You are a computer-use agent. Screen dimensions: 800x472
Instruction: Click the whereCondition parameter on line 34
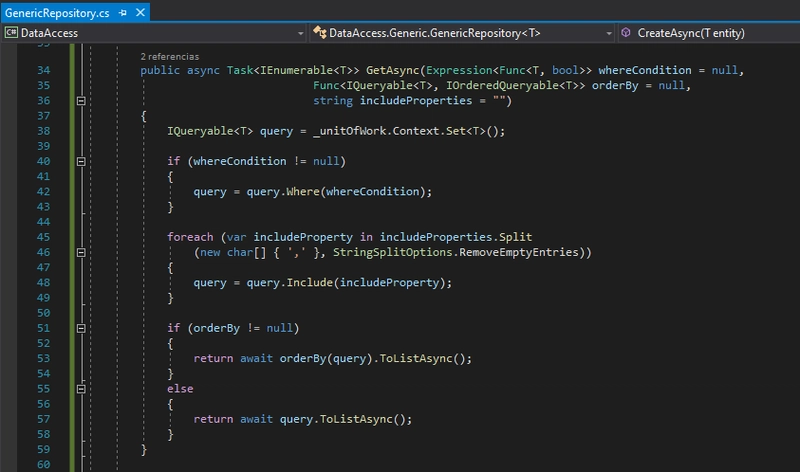(x=645, y=70)
